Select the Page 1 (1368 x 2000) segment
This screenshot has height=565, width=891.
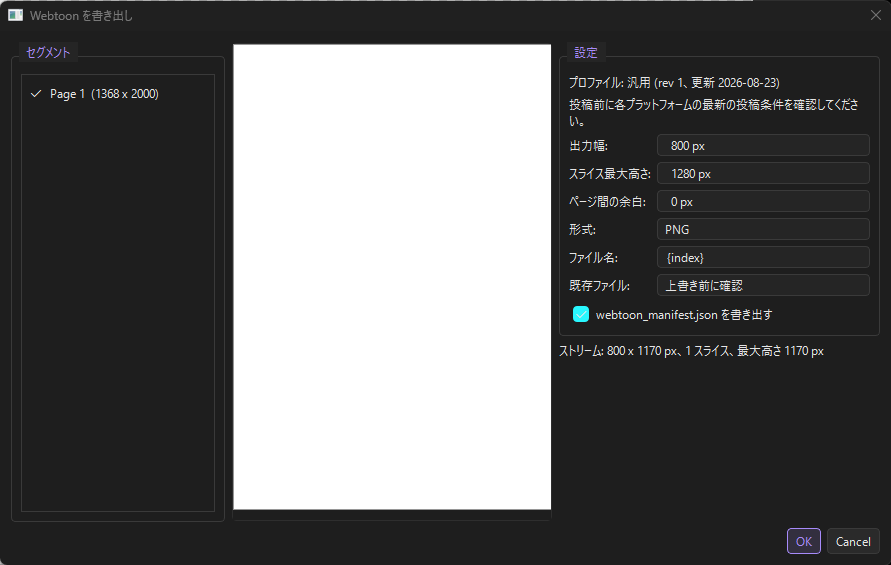118,94
